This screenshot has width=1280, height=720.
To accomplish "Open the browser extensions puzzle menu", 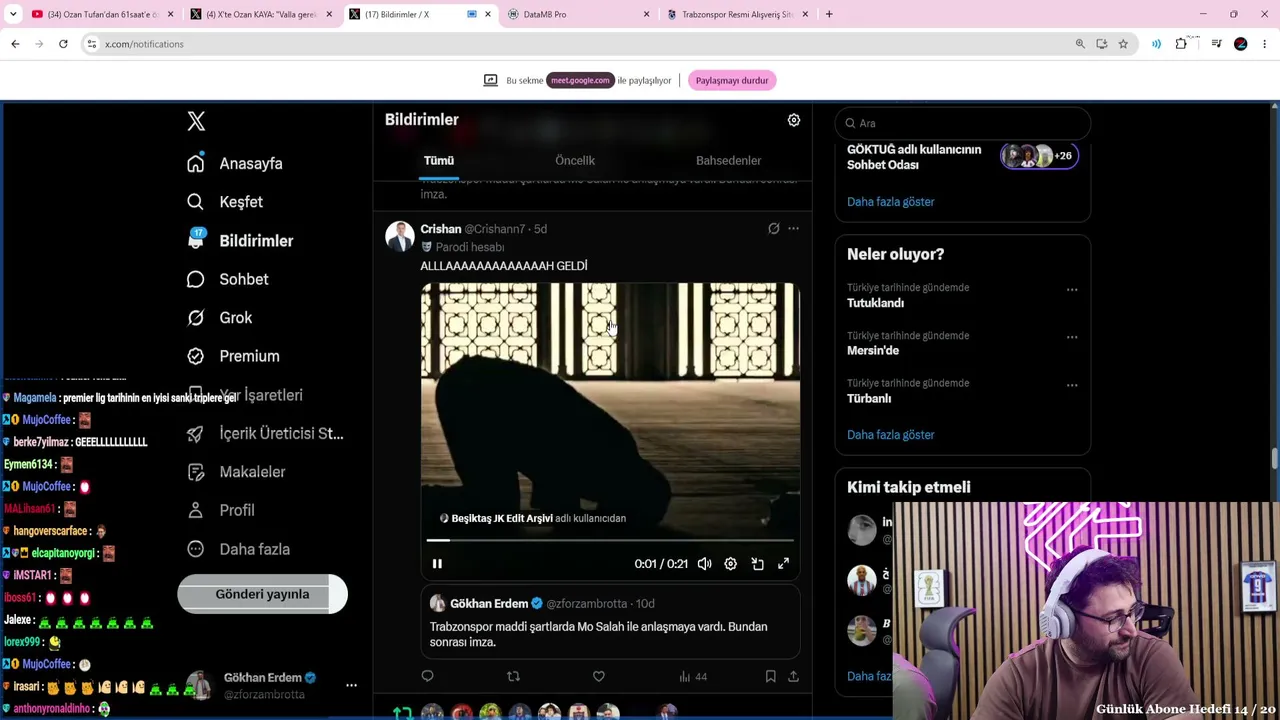I will coord(1181,44).
